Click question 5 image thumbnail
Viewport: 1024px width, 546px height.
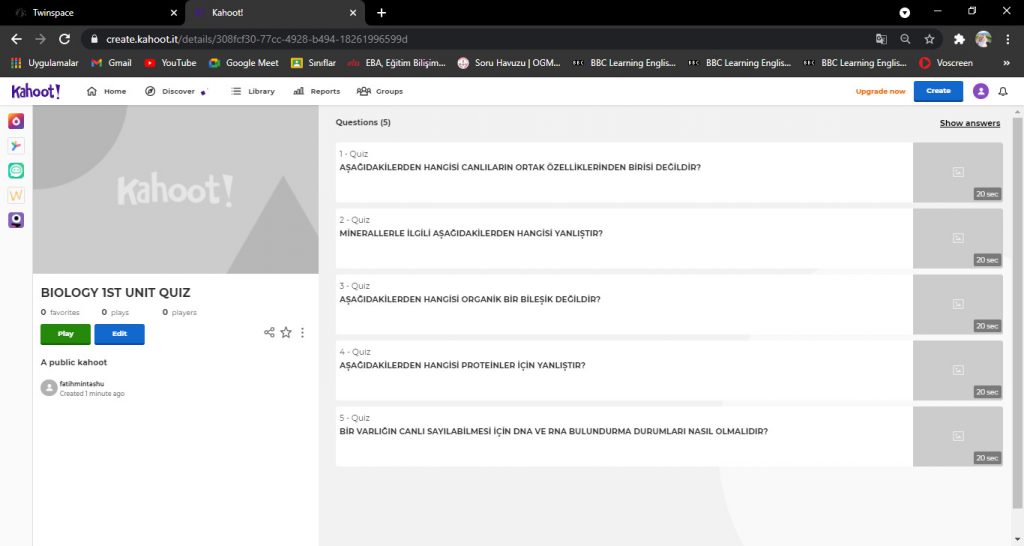pos(957,436)
